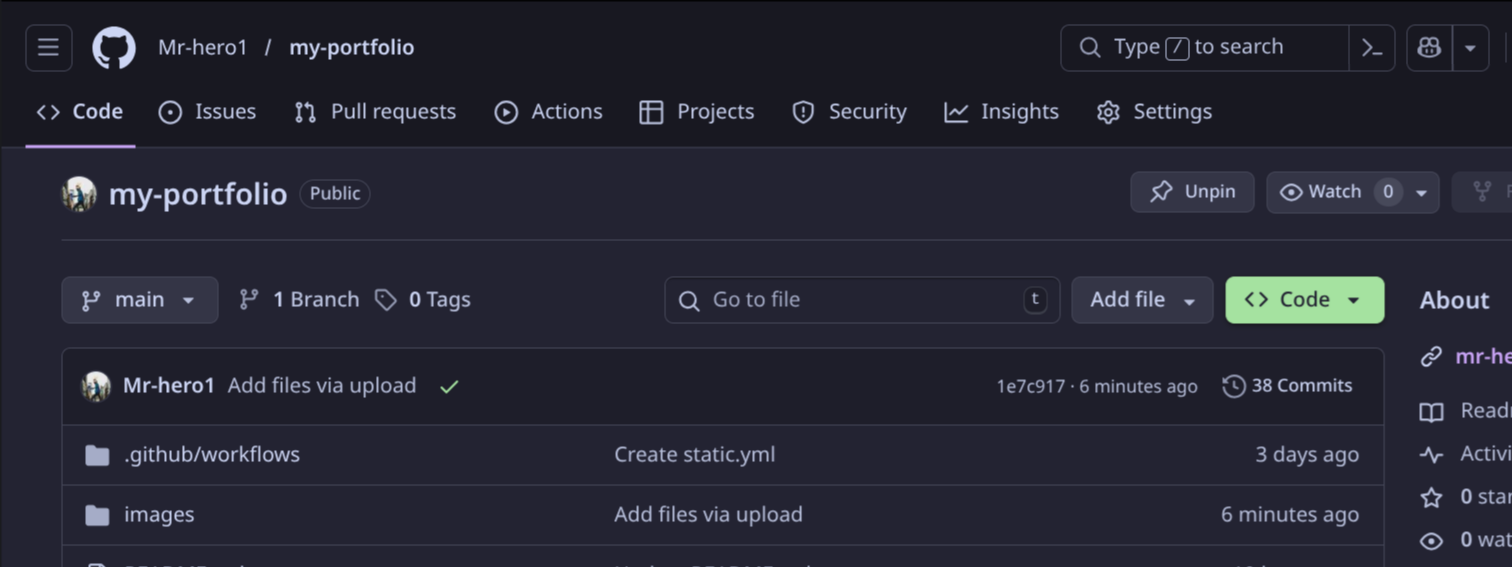This screenshot has width=1512, height=567.
Task: Click the green check status icon
Action: click(449, 386)
